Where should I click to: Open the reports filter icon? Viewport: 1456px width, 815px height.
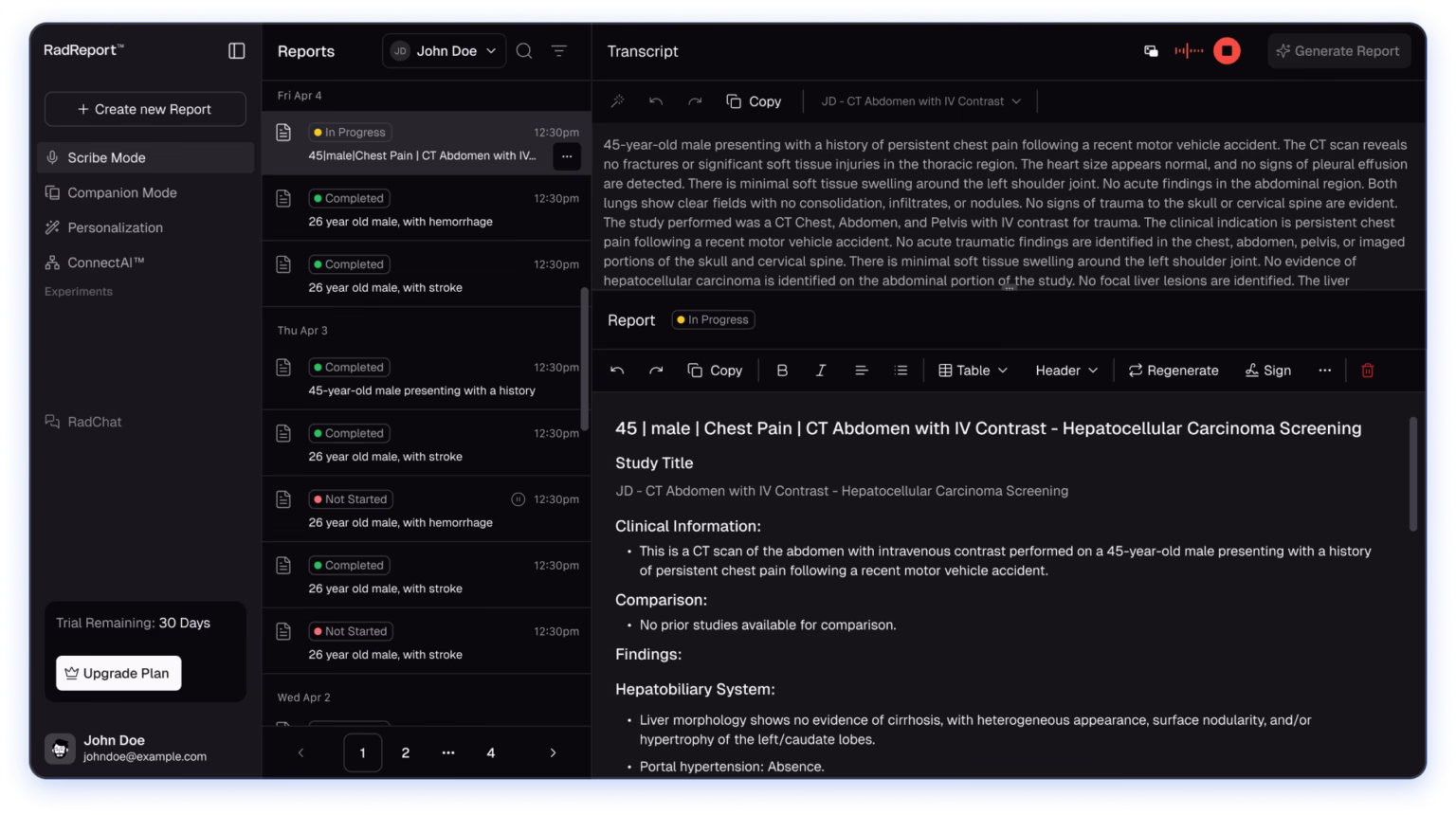(559, 51)
